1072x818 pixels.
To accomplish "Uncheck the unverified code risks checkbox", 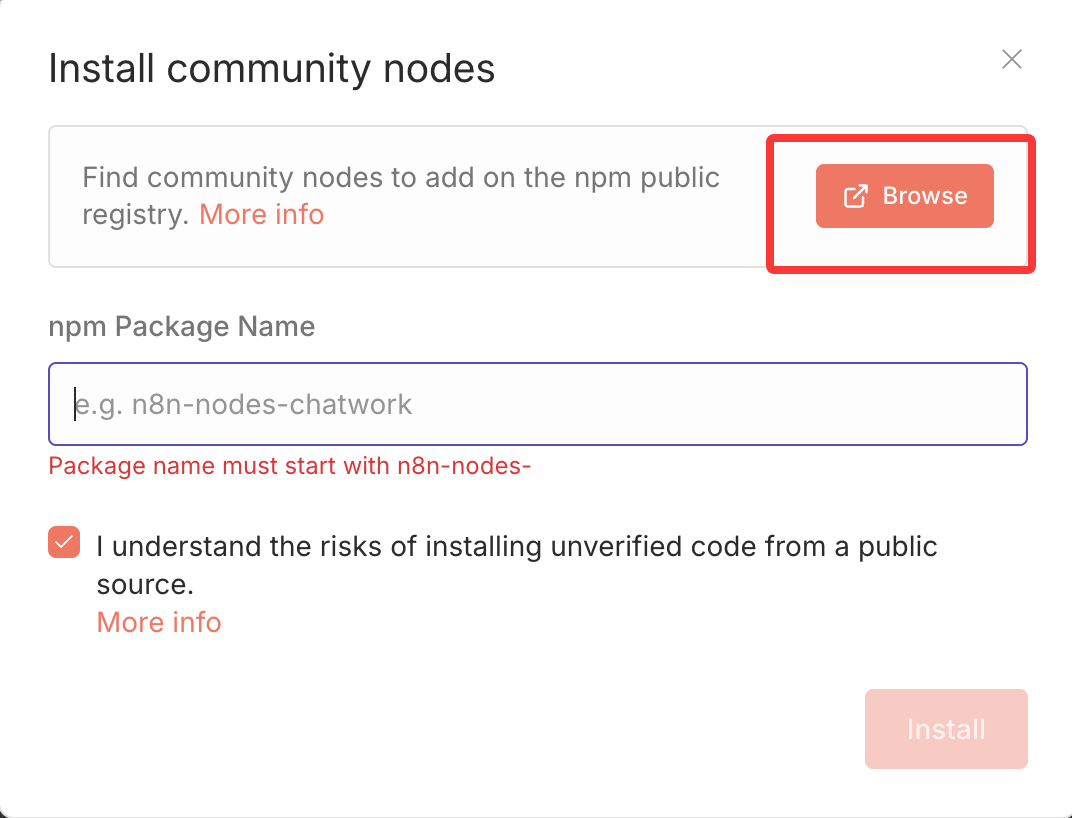I will coord(64,543).
